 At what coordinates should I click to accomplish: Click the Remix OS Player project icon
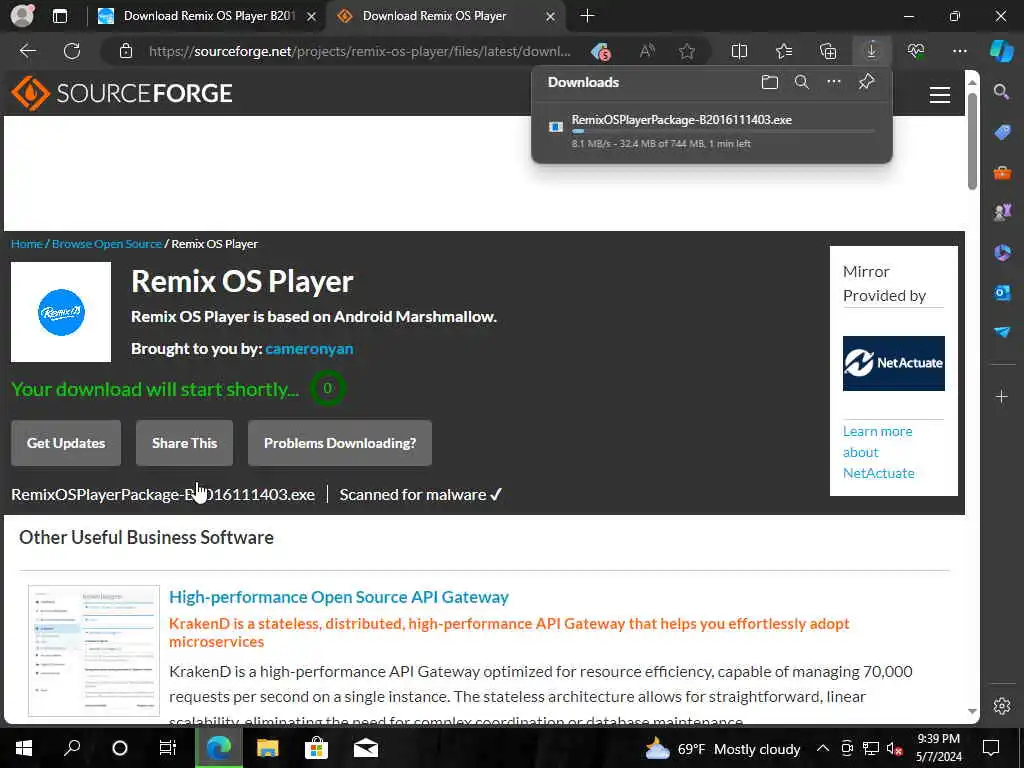click(61, 312)
